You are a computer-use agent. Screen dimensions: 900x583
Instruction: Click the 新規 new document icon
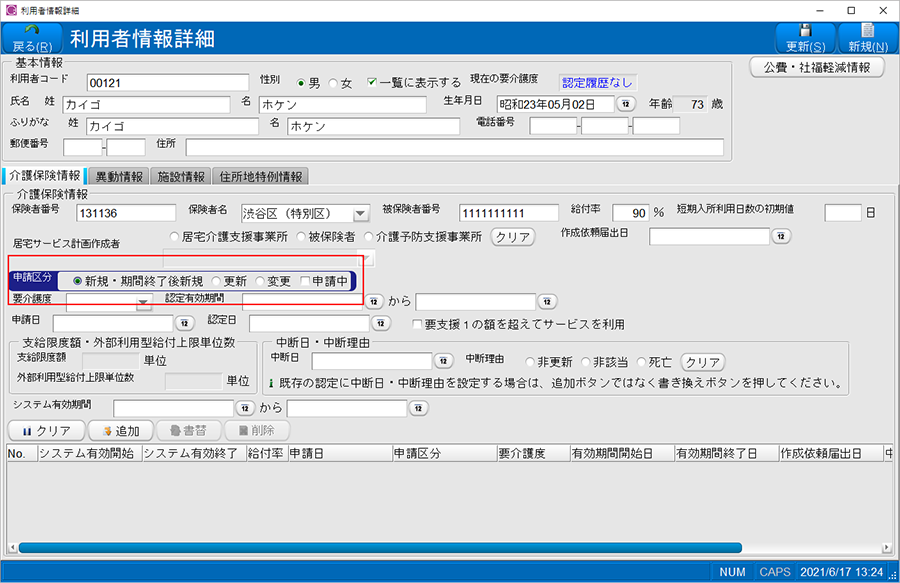pyautogui.click(x=866, y=32)
